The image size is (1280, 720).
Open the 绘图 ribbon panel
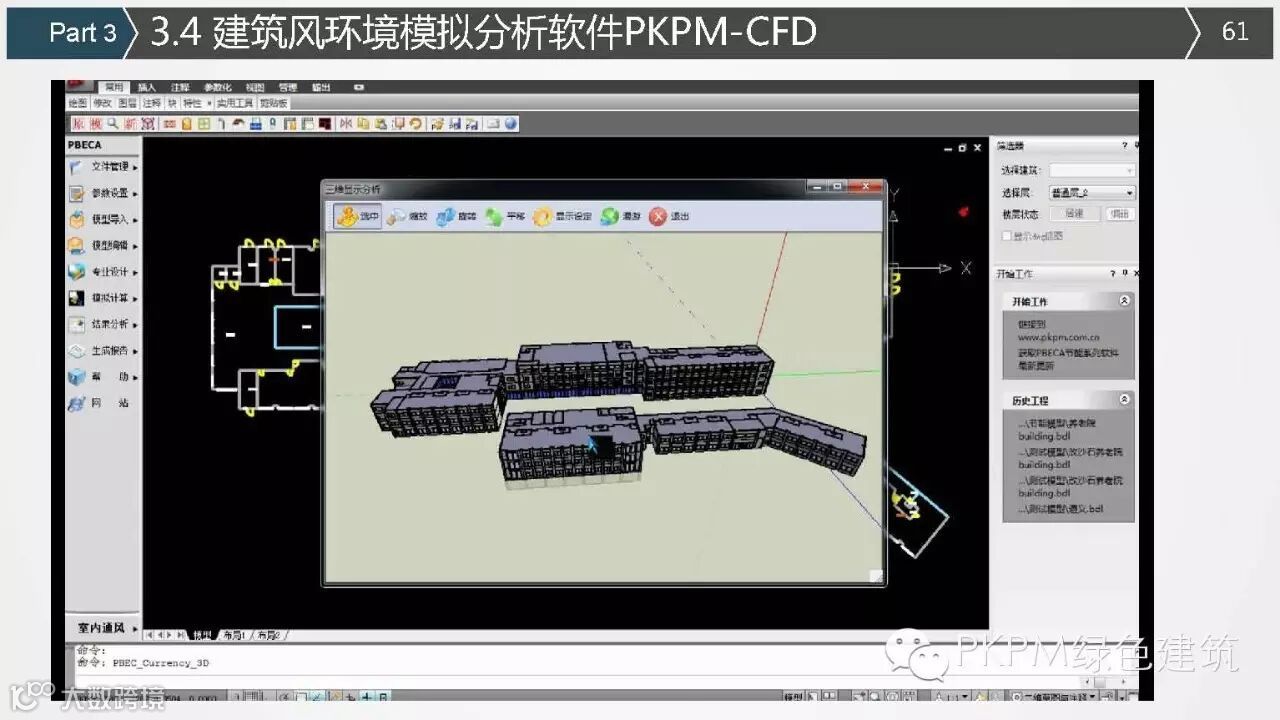point(78,103)
